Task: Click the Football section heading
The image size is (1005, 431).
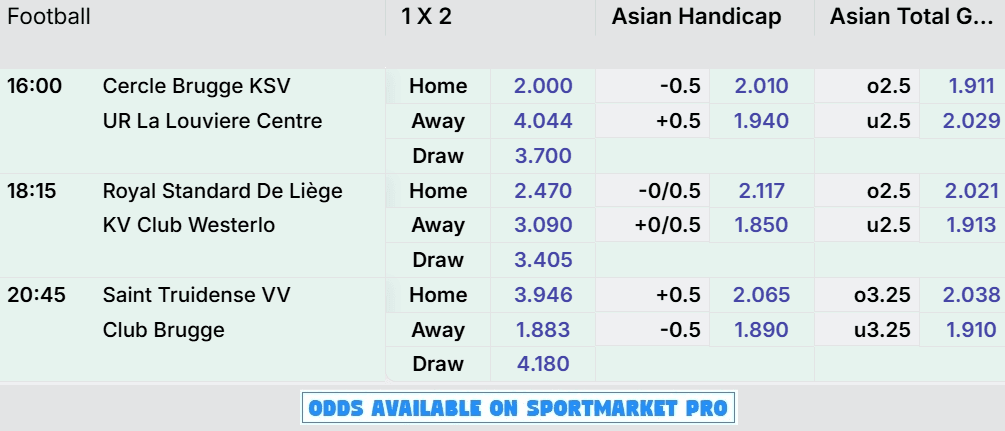Action: click(49, 17)
